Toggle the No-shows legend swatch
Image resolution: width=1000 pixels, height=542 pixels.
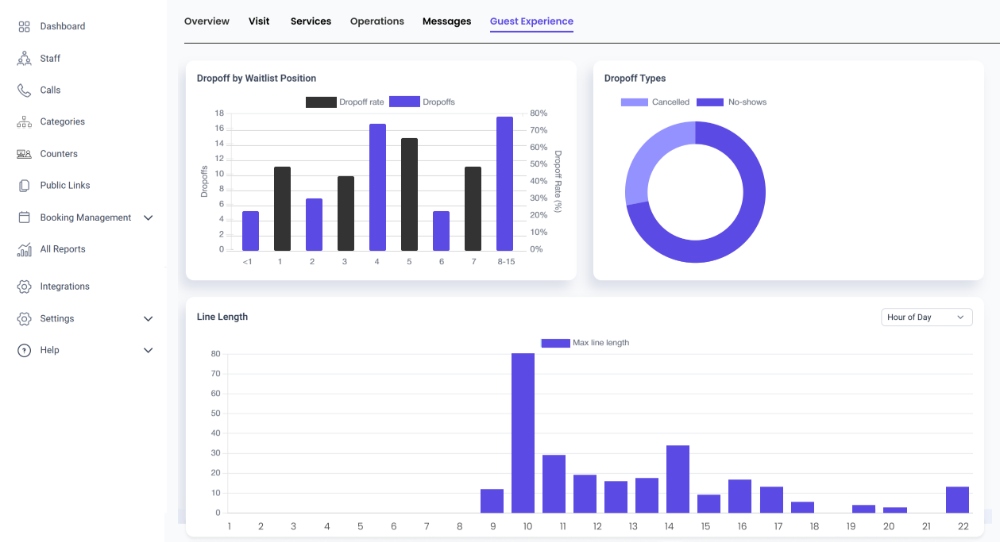(x=710, y=102)
